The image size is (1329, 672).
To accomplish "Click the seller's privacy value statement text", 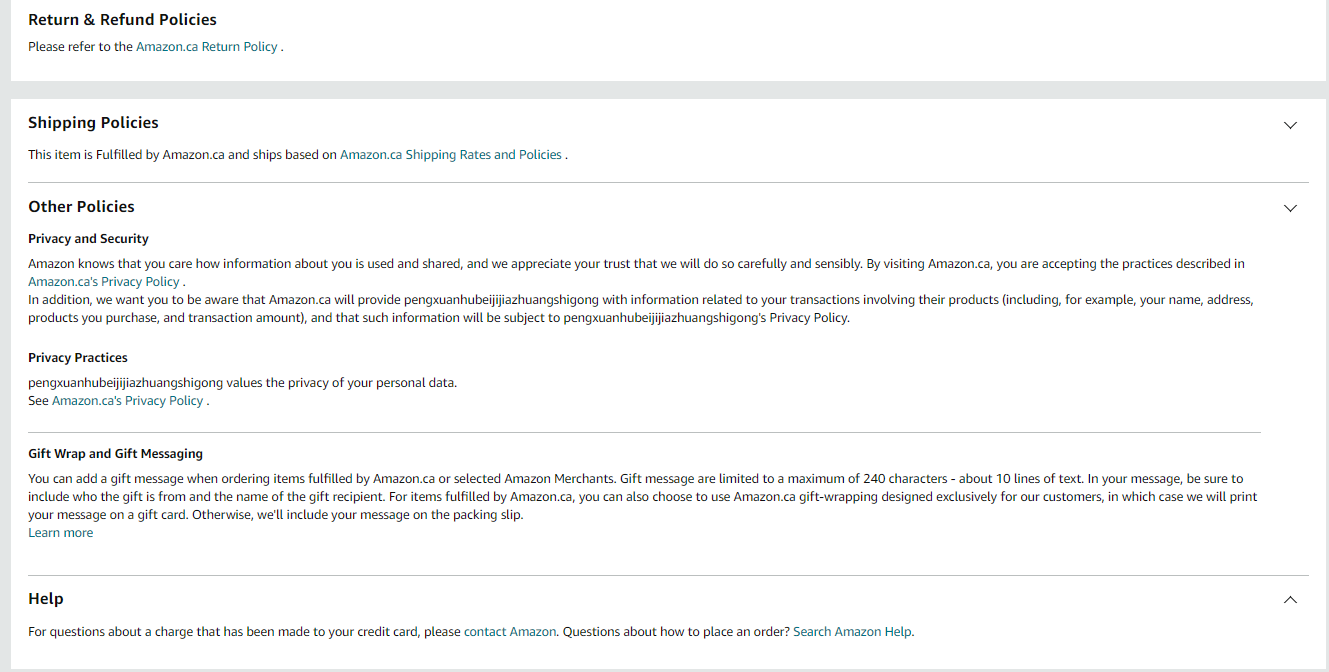I will pyautogui.click(x=242, y=383).
